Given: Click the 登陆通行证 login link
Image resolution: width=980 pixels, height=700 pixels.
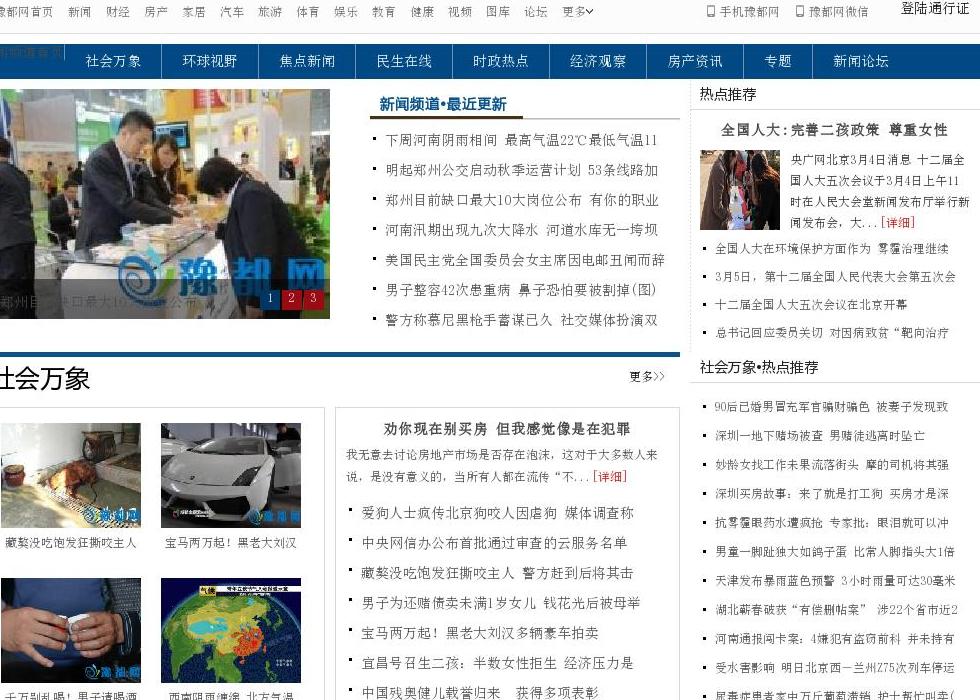Looking at the screenshot, I should pyautogui.click(x=935, y=9).
